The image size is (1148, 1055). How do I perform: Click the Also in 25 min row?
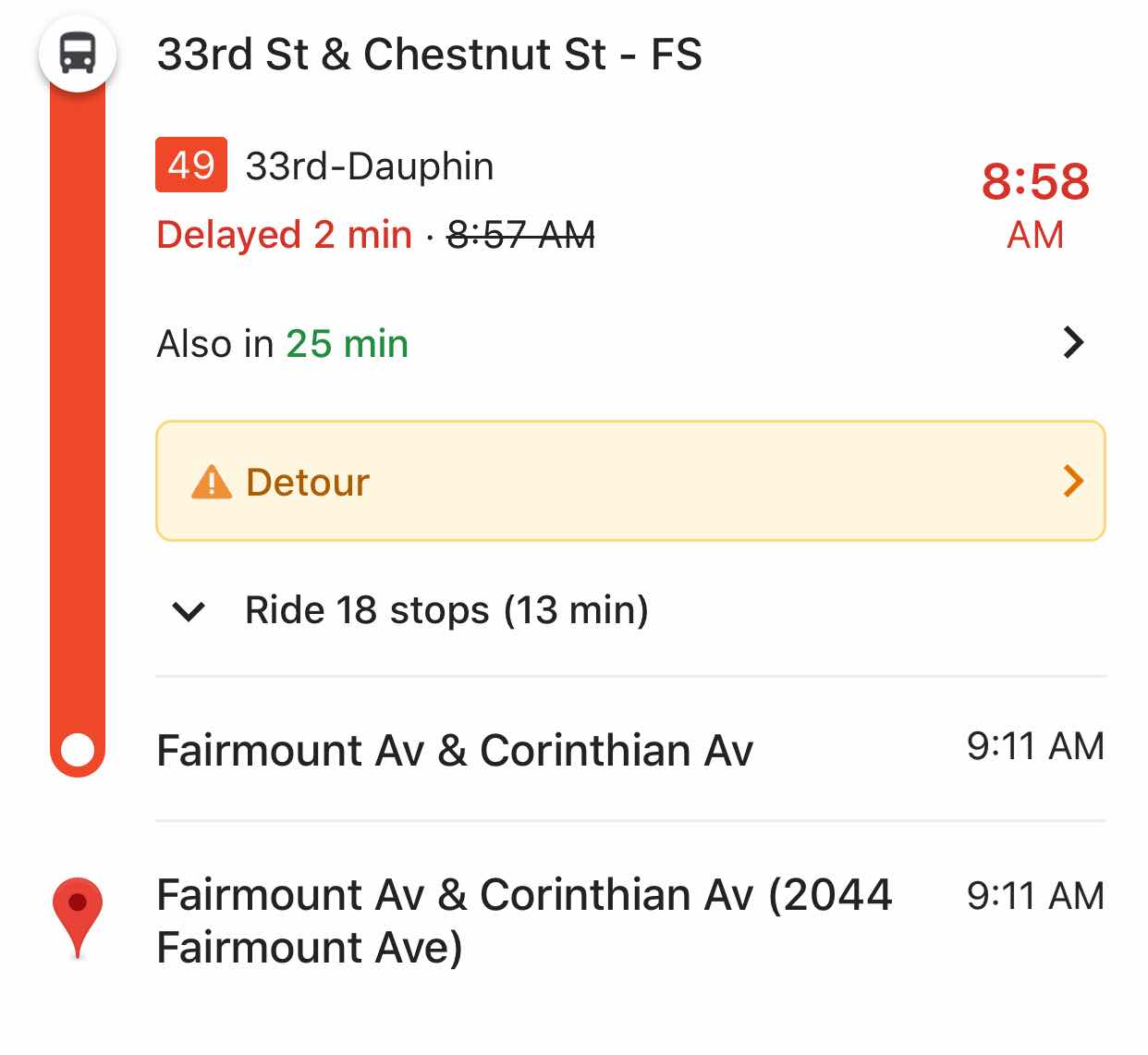click(x=630, y=343)
